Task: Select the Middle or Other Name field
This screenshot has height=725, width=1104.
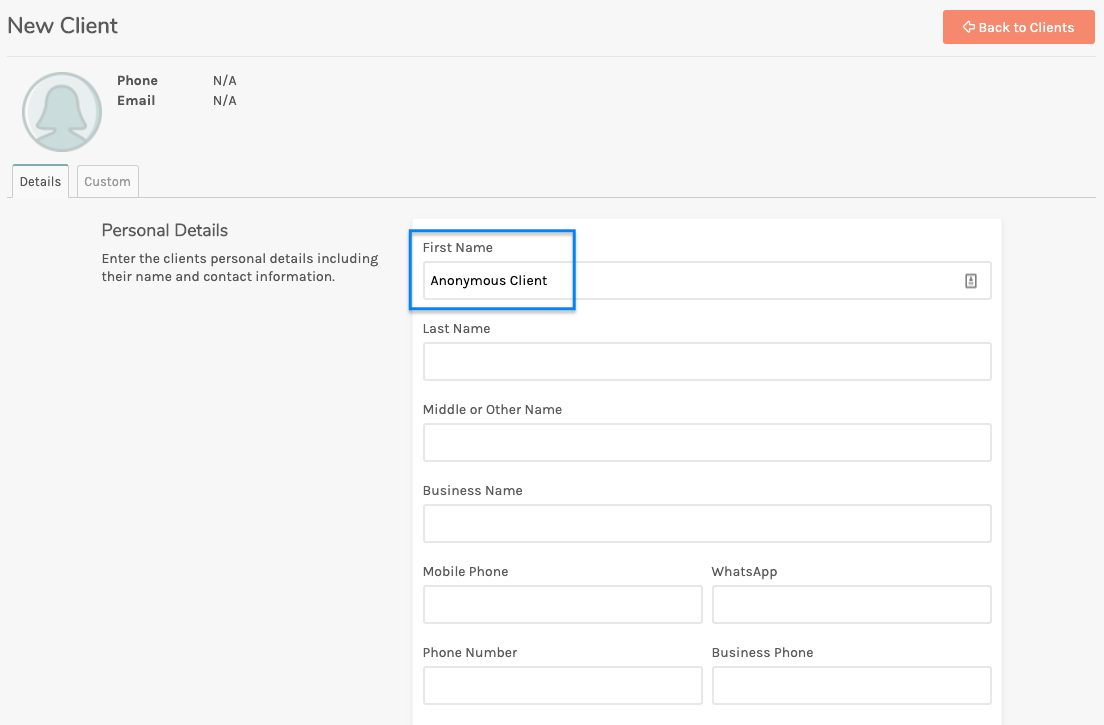Action: (707, 443)
